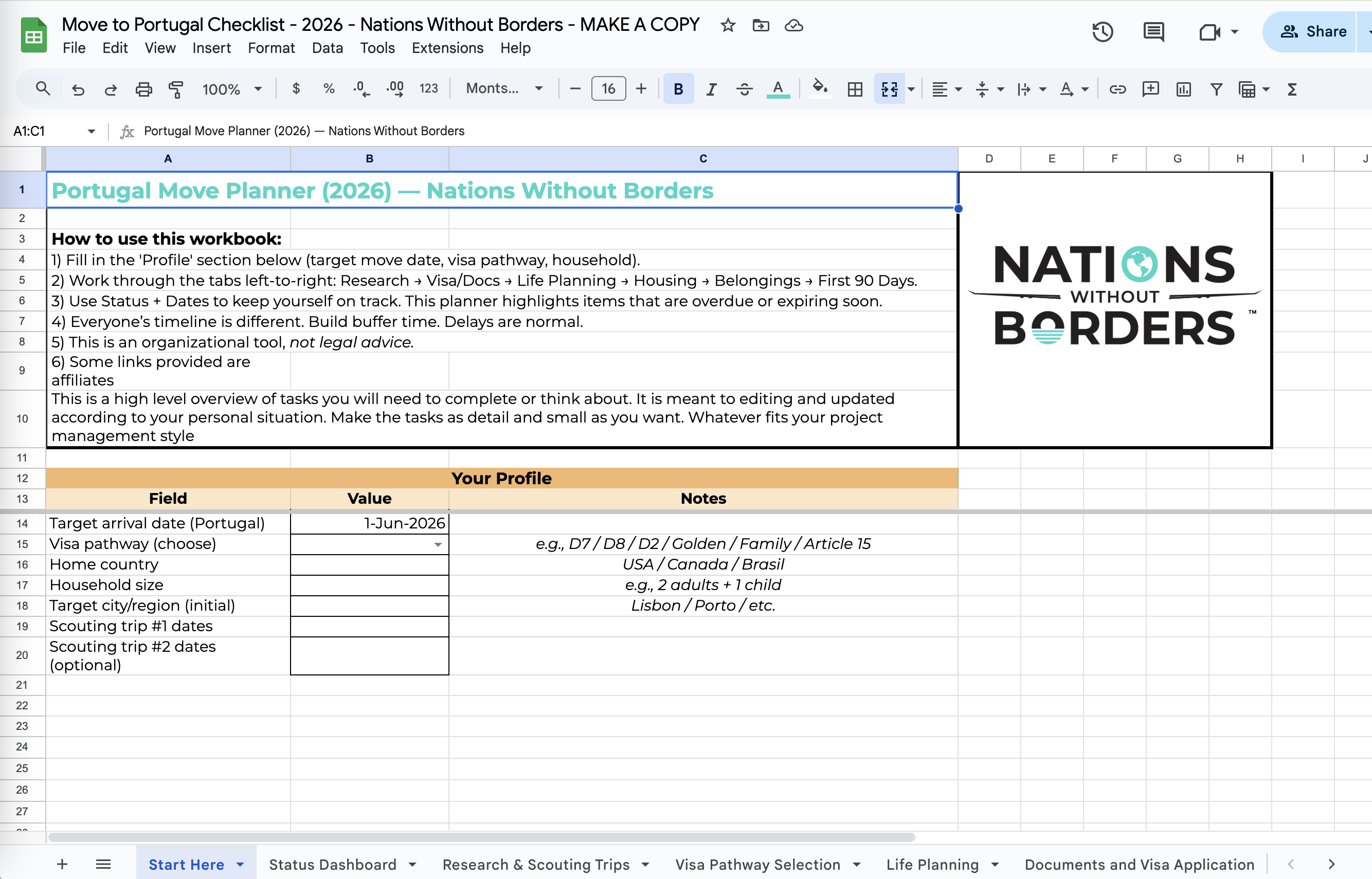The width and height of the screenshot is (1372, 879).
Task: Open the font family Monts... dropdown
Action: [504, 88]
